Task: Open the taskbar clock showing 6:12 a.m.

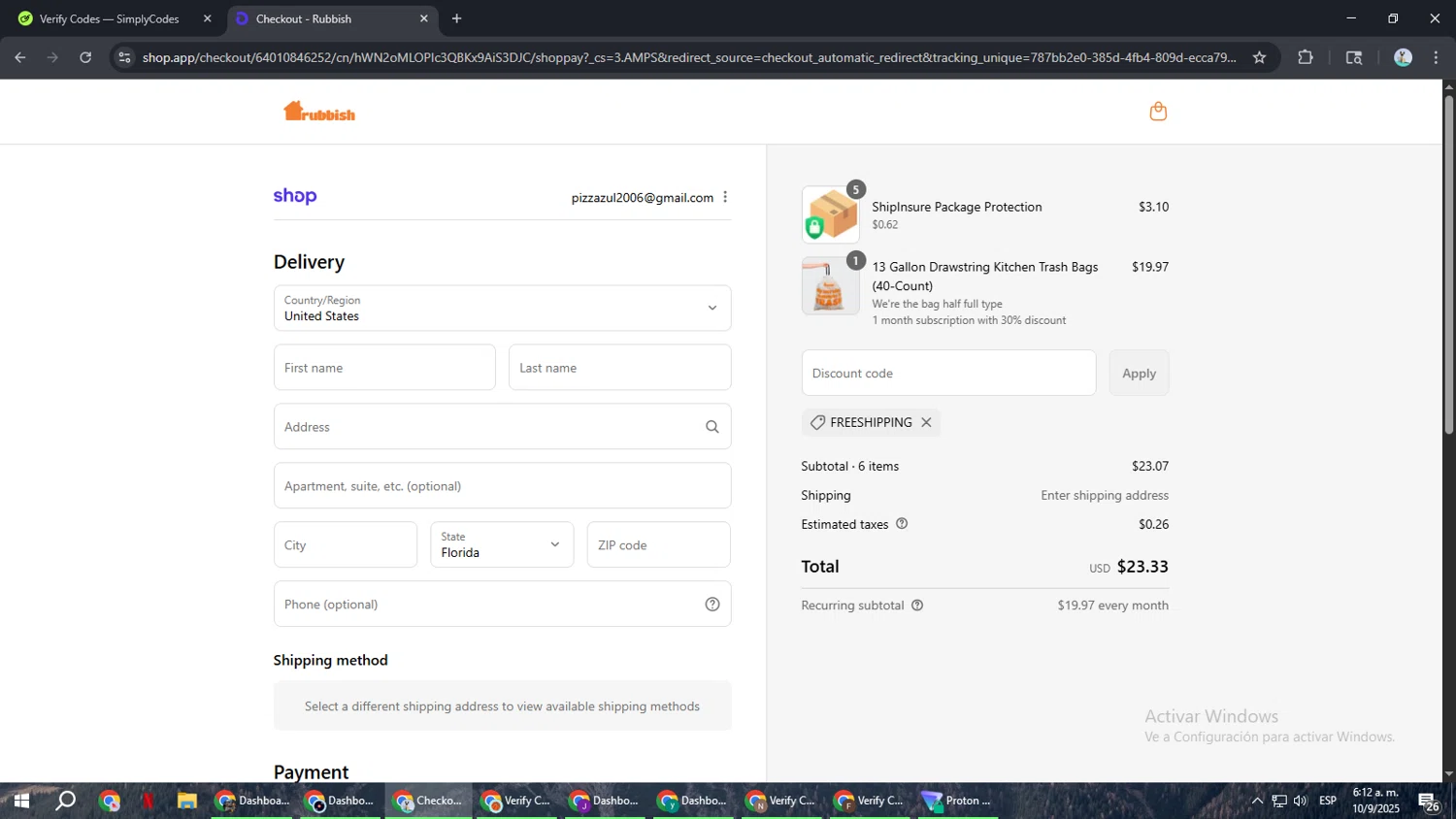Action: click(1376, 801)
